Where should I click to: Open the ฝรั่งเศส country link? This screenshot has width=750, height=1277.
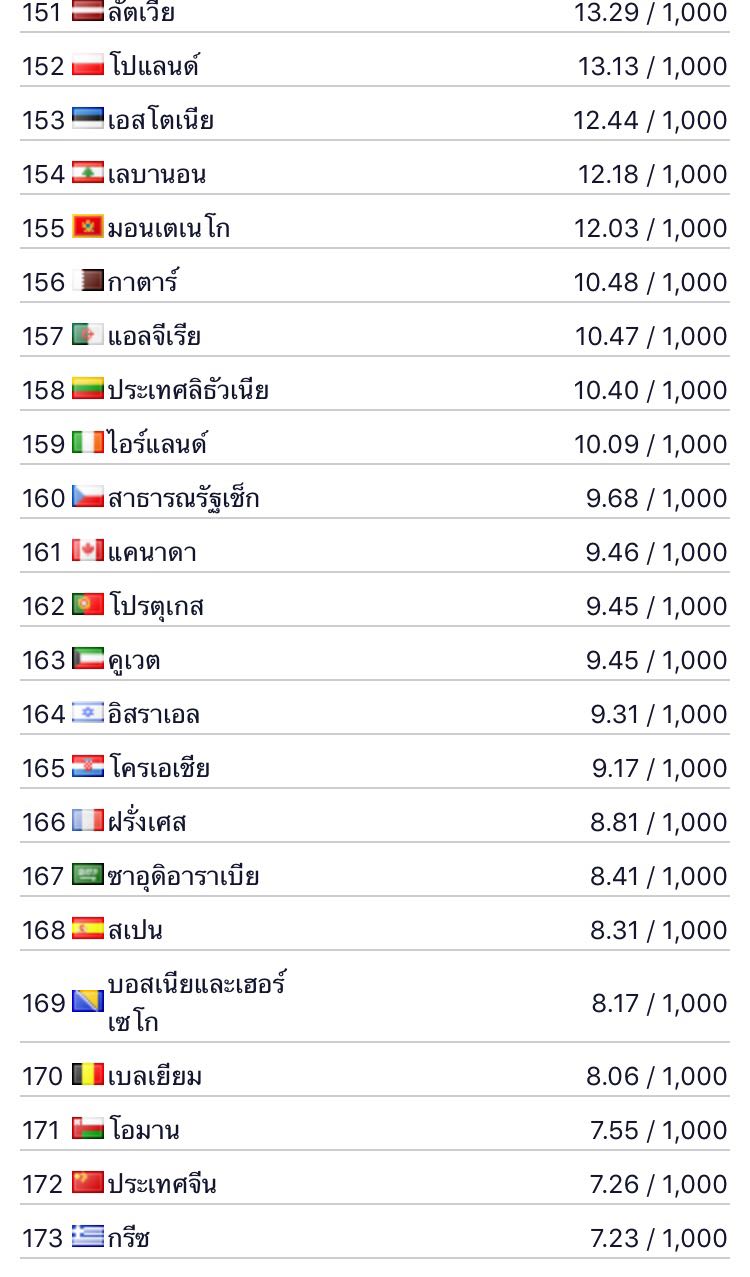pos(147,822)
